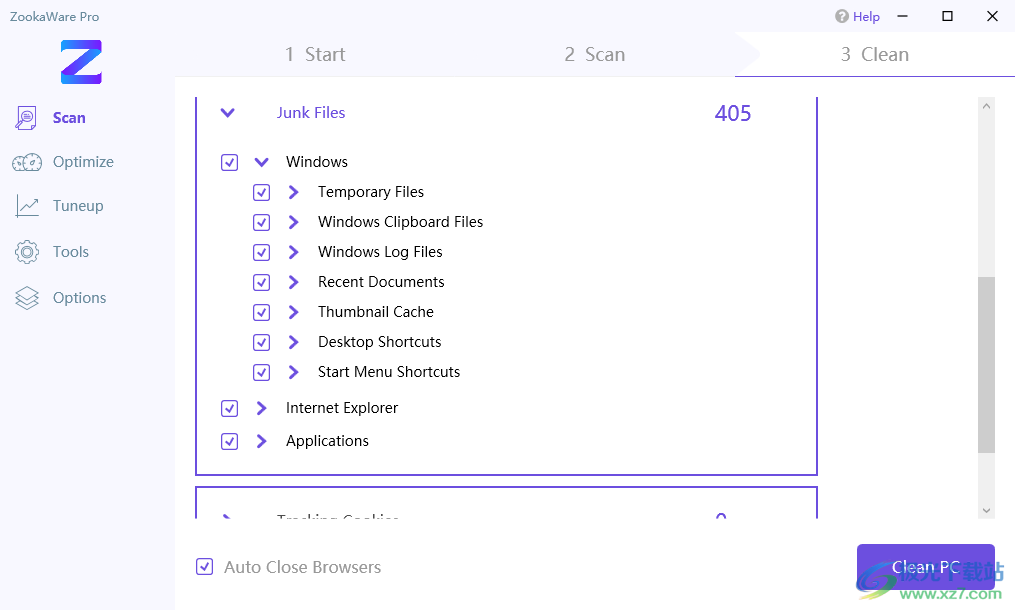The image size is (1015, 610).
Task: Open the Tools gear icon
Action: pyautogui.click(x=27, y=252)
